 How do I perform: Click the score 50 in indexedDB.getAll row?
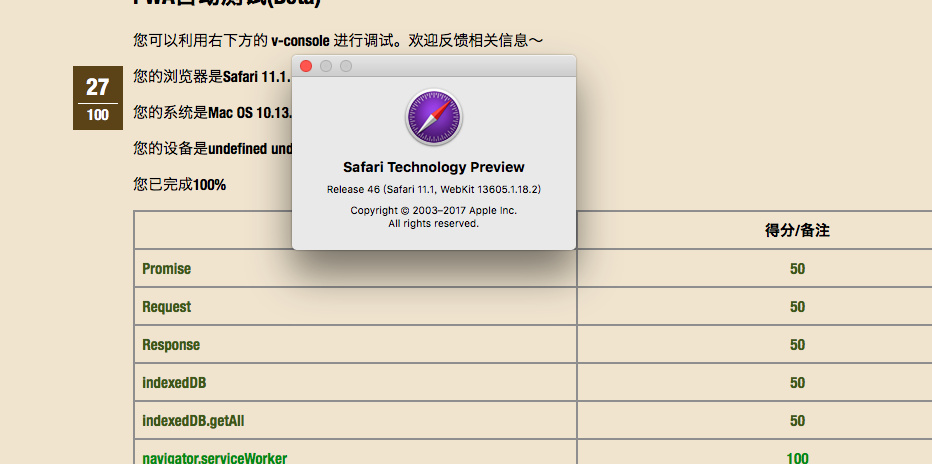(797, 421)
